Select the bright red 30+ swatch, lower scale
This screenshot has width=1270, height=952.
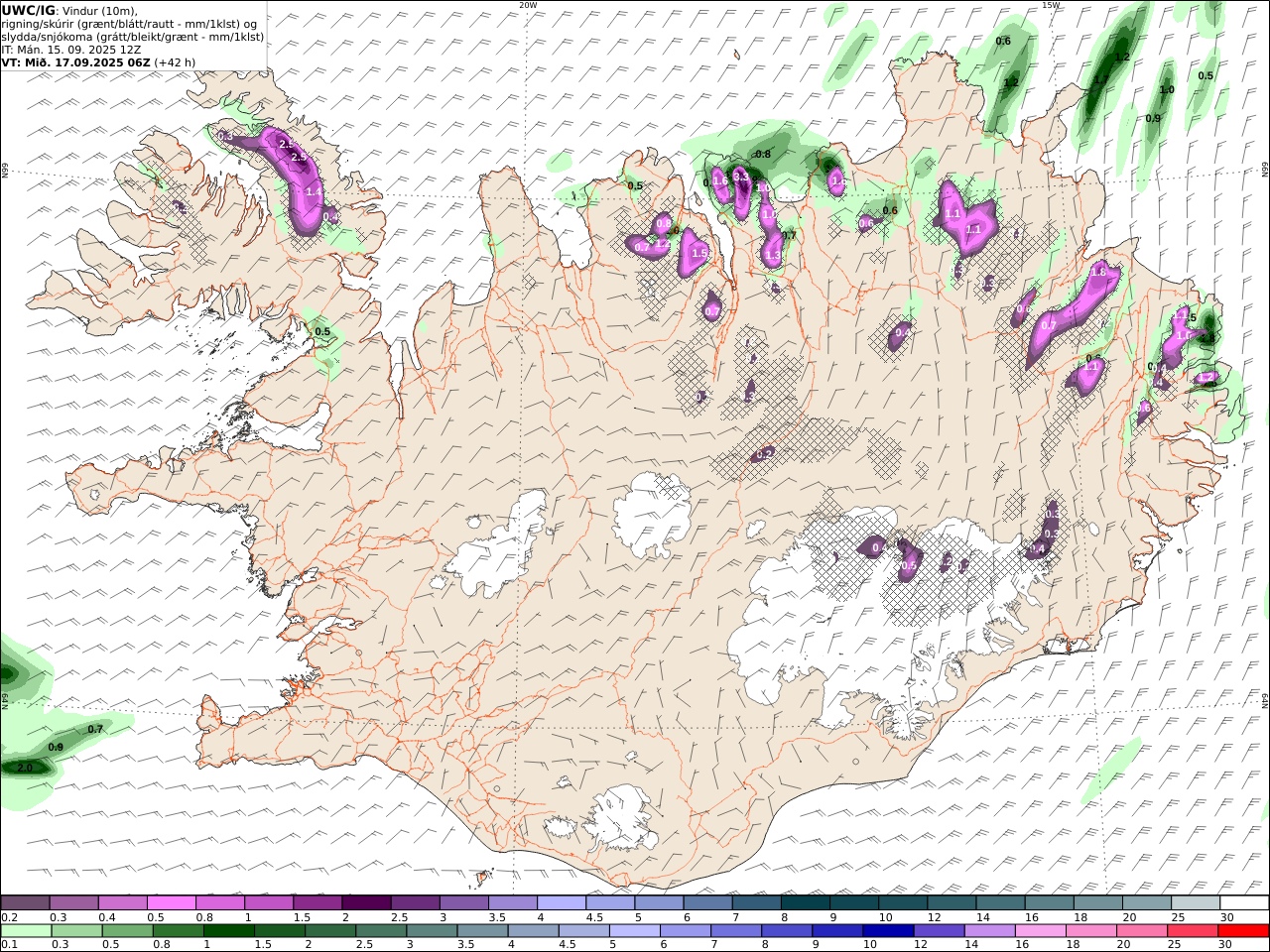pos(1242,930)
